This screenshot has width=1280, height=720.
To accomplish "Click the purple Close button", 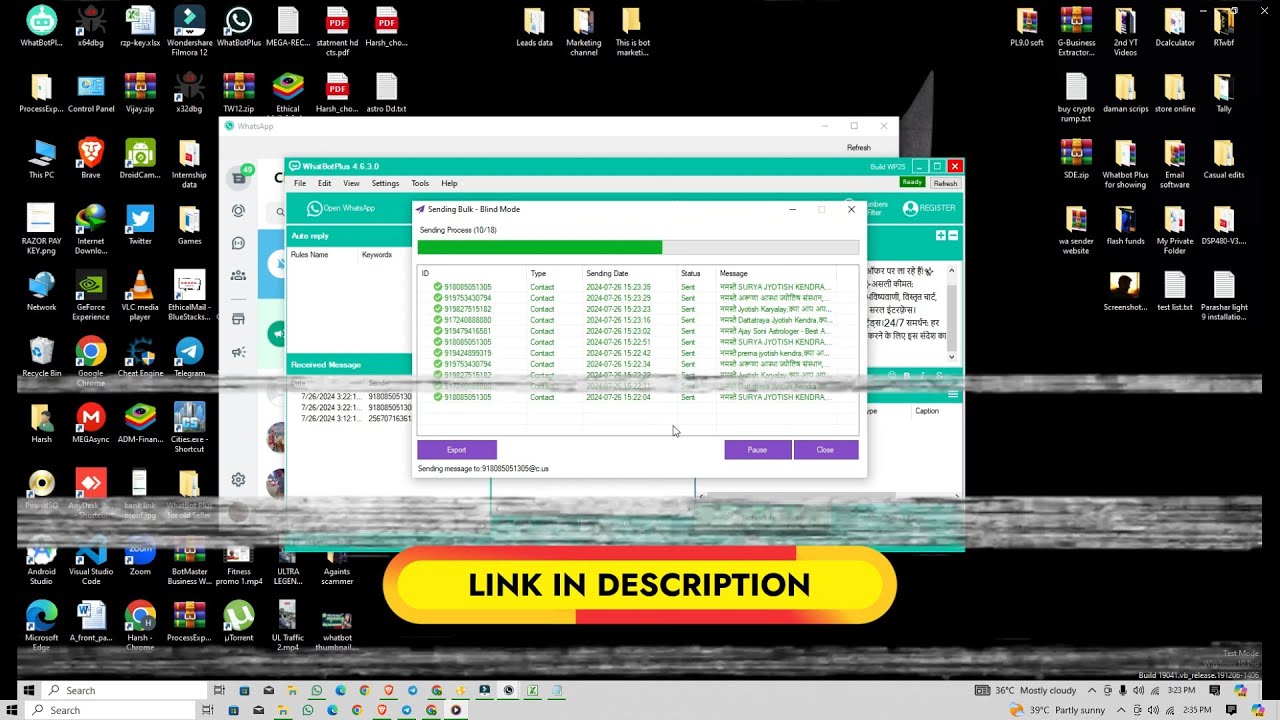I will click(825, 450).
